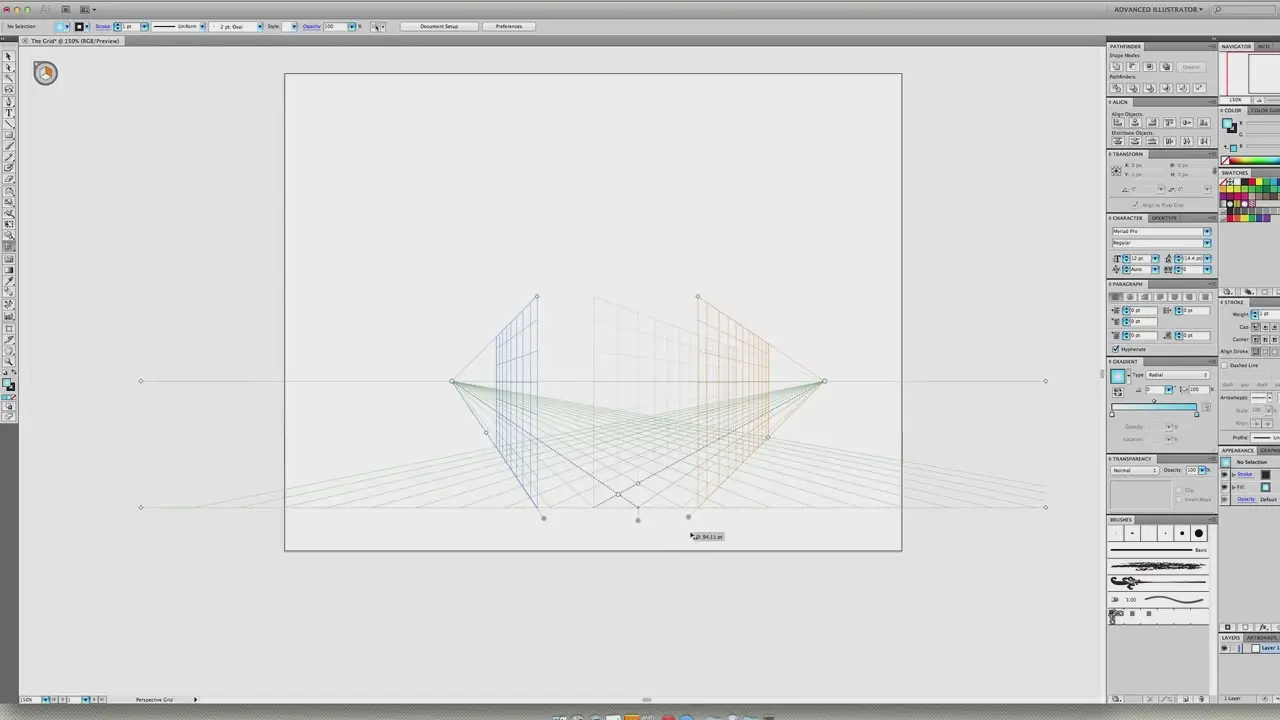Select the Pencil tool
This screenshot has height=720, width=1280.
(9, 157)
